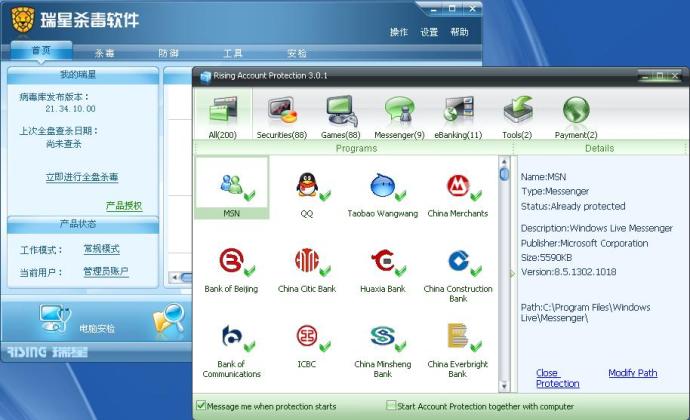Click scroll down arrow in Programs list
690x420 pixels.
(x=504, y=386)
